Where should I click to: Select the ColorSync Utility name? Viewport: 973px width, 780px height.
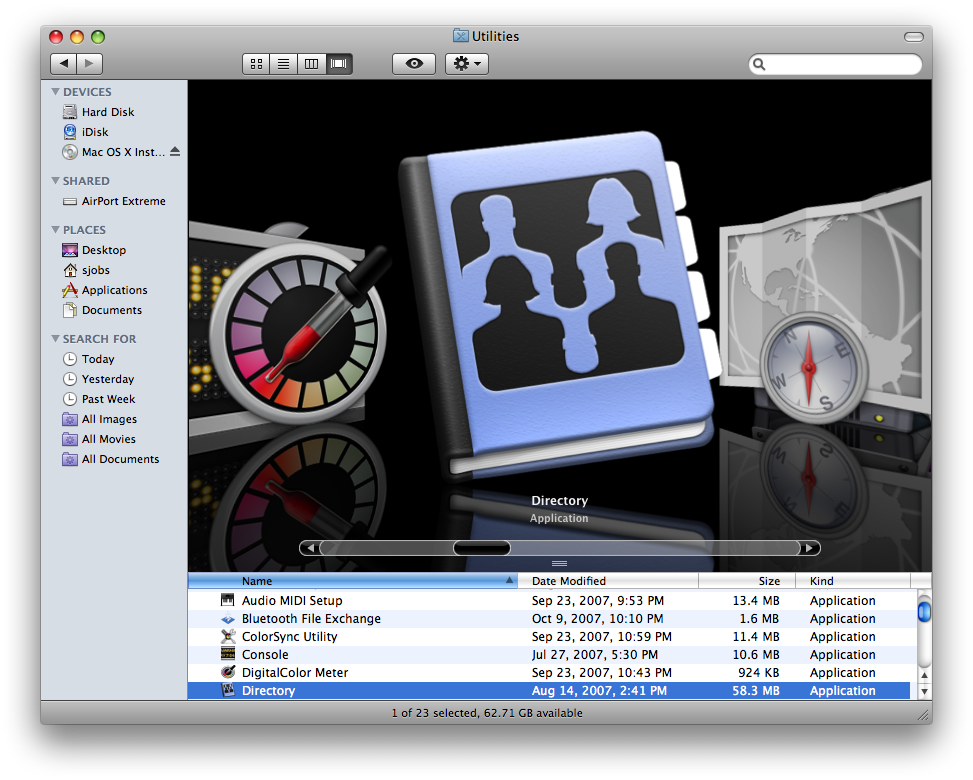290,637
